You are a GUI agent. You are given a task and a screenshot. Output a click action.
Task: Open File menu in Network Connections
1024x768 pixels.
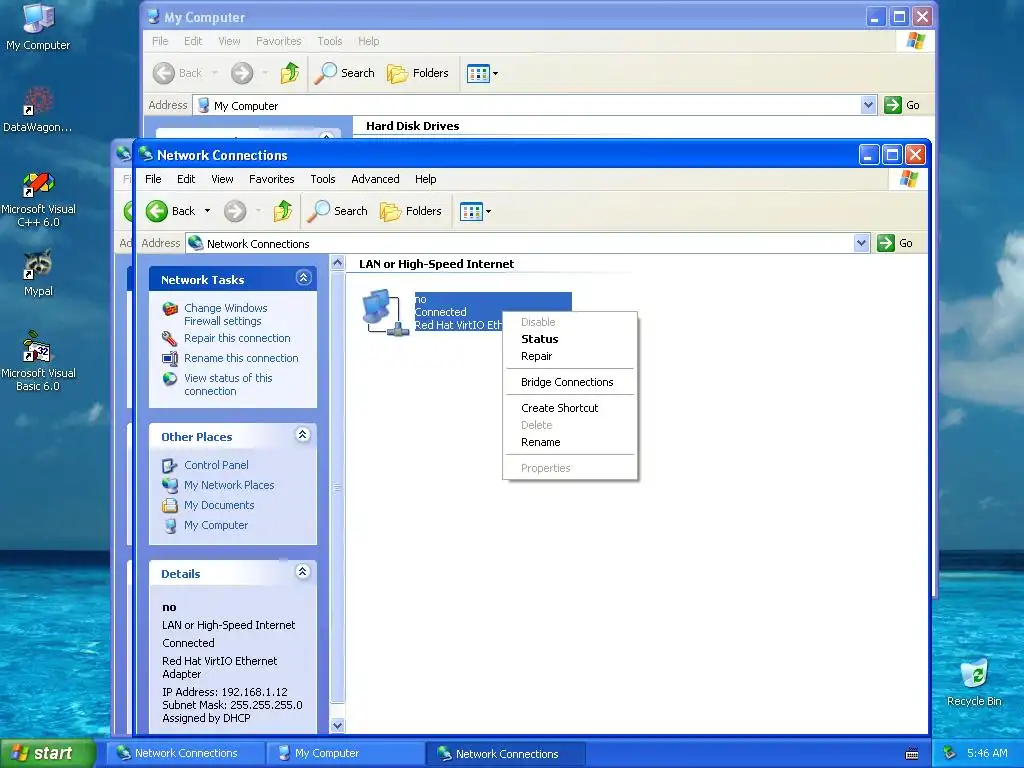tap(153, 179)
